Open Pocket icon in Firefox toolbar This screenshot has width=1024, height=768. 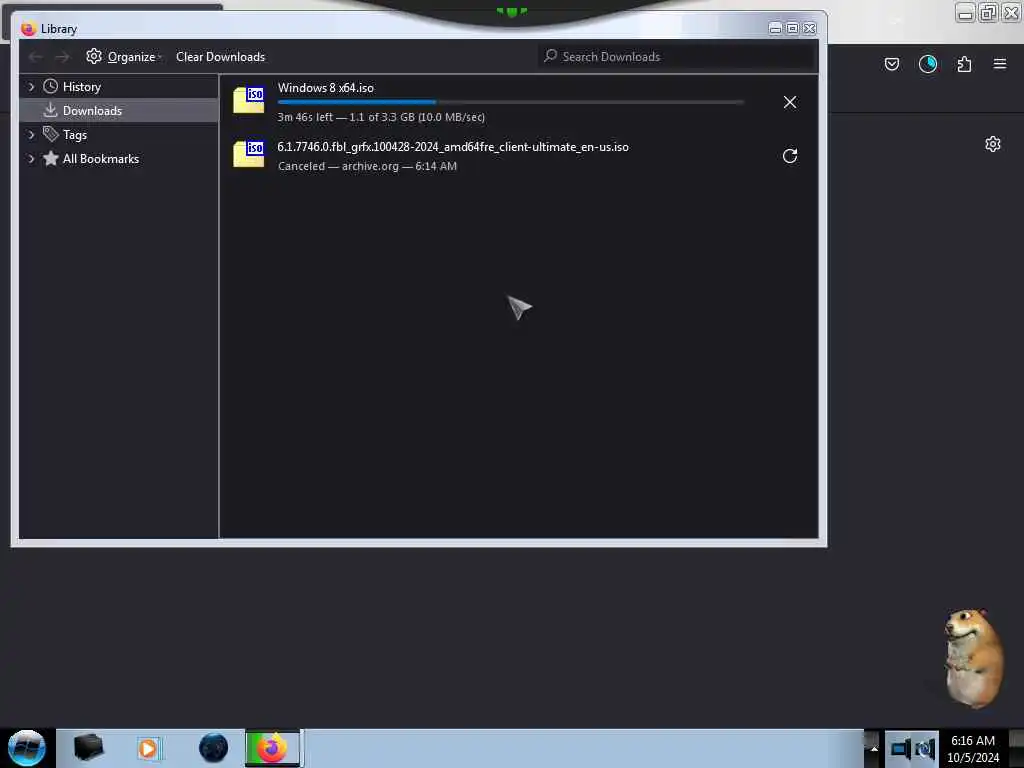891,64
